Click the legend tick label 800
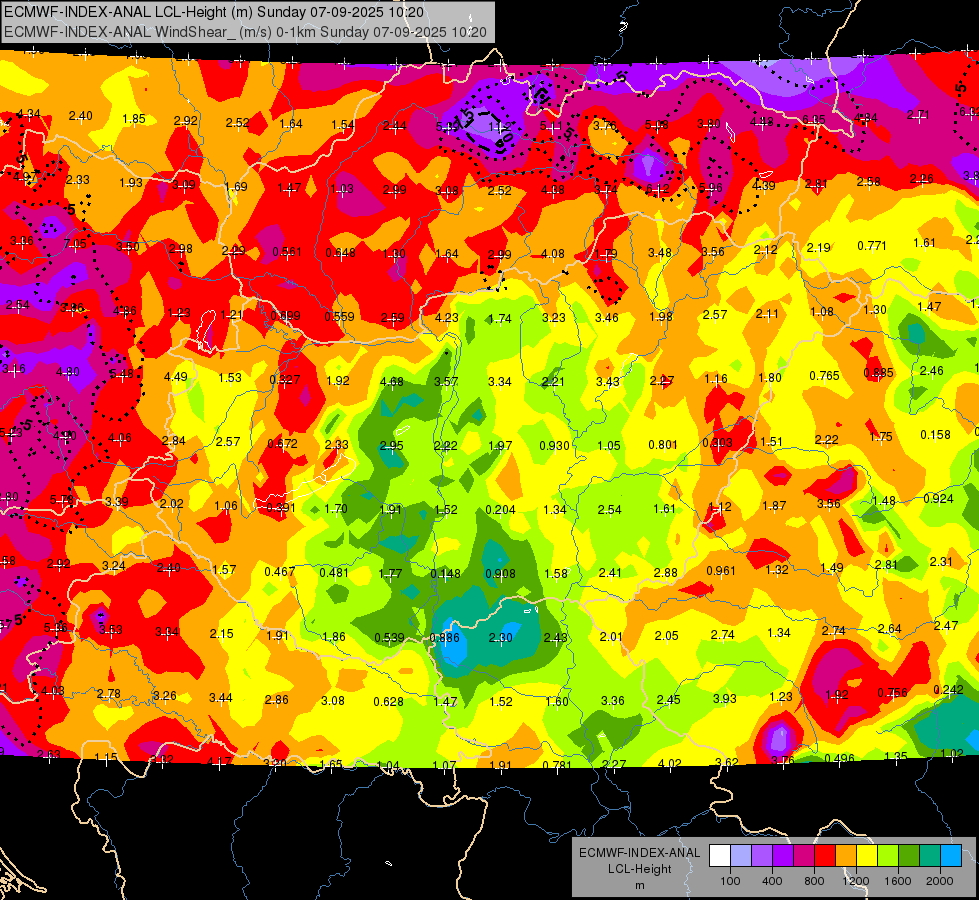The image size is (979, 900). [814, 881]
